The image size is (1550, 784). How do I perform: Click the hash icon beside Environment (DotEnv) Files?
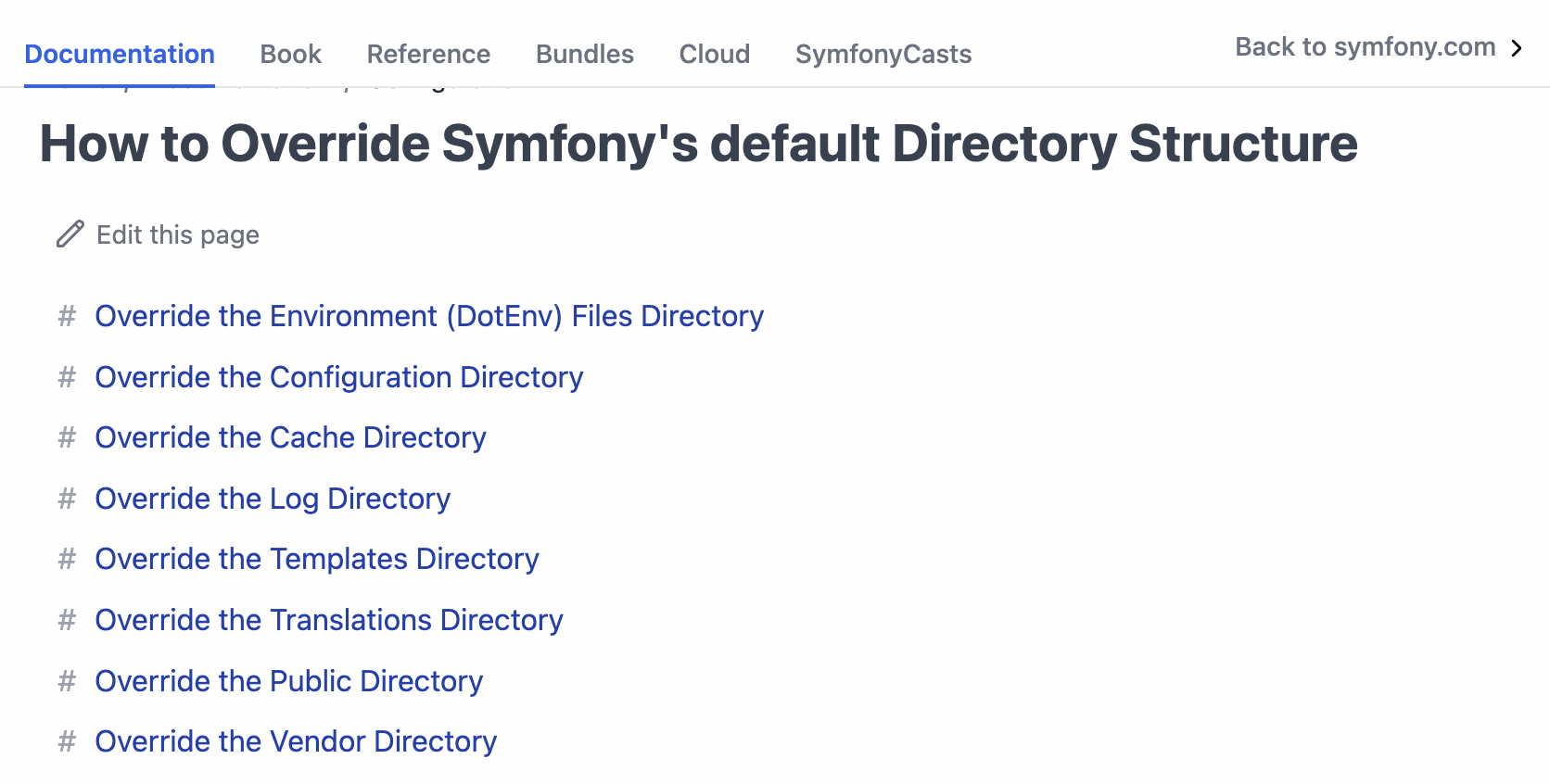pos(67,316)
